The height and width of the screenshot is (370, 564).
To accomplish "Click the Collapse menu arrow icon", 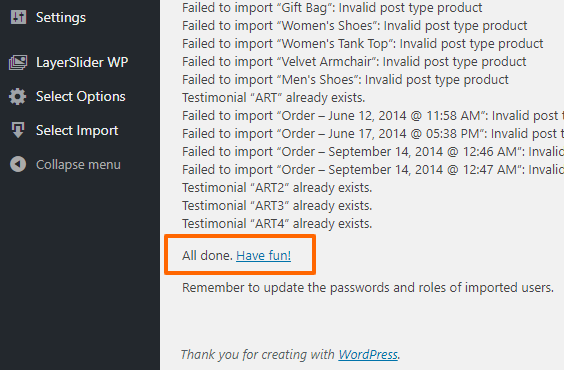I will [18, 164].
